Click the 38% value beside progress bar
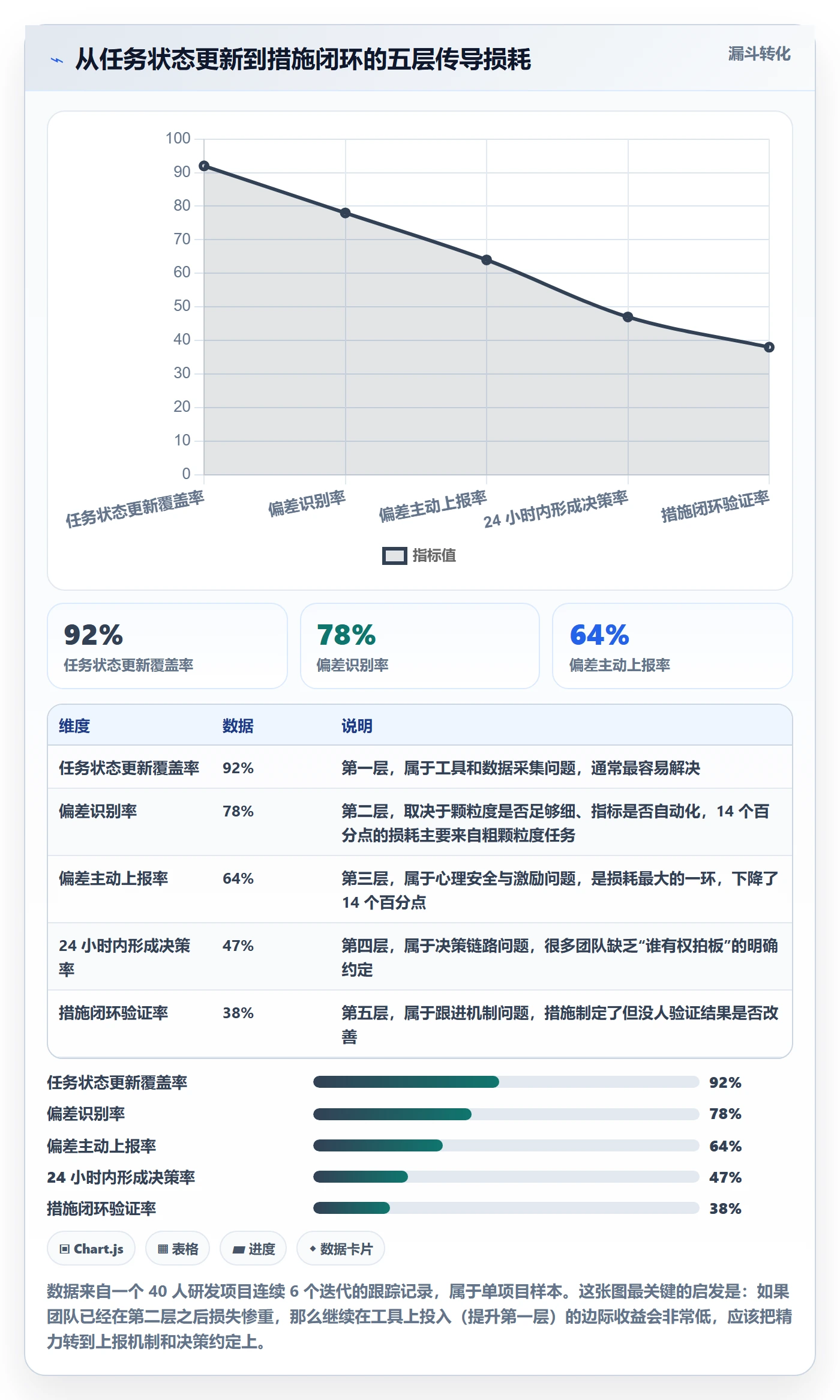 [725, 1208]
